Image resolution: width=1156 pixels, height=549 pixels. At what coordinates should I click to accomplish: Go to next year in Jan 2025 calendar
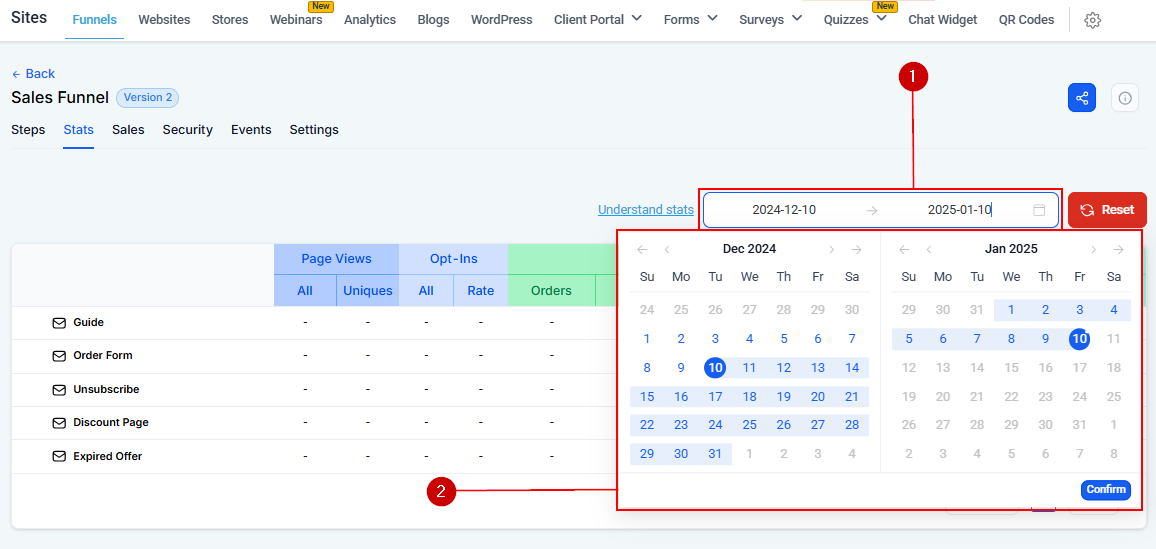(1118, 249)
